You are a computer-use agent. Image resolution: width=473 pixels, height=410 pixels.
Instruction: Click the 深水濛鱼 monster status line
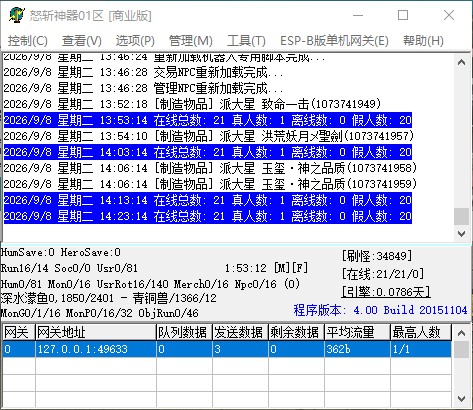pyautogui.click(x=109, y=298)
